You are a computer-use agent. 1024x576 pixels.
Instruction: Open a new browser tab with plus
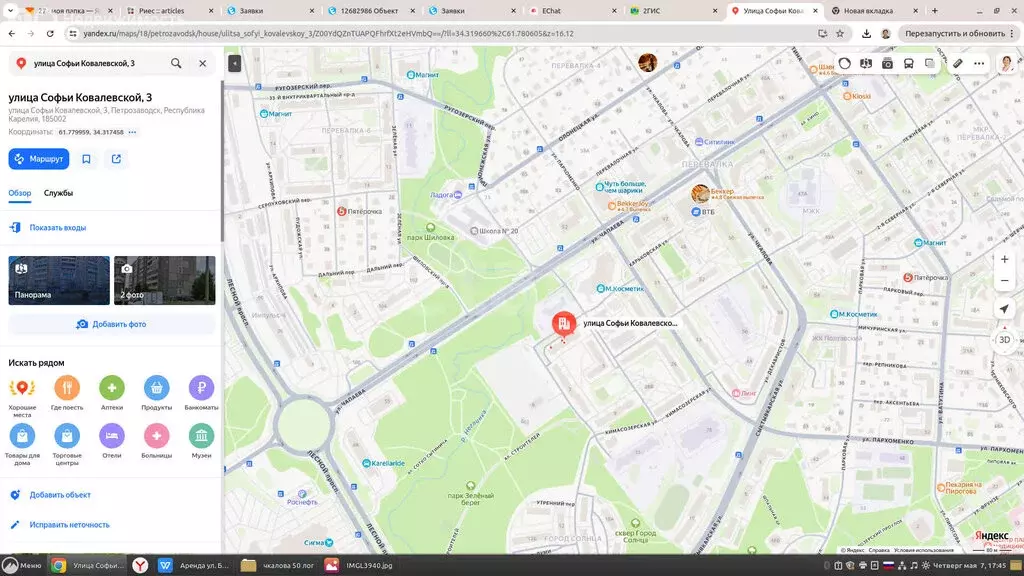[x=935, y=10]
